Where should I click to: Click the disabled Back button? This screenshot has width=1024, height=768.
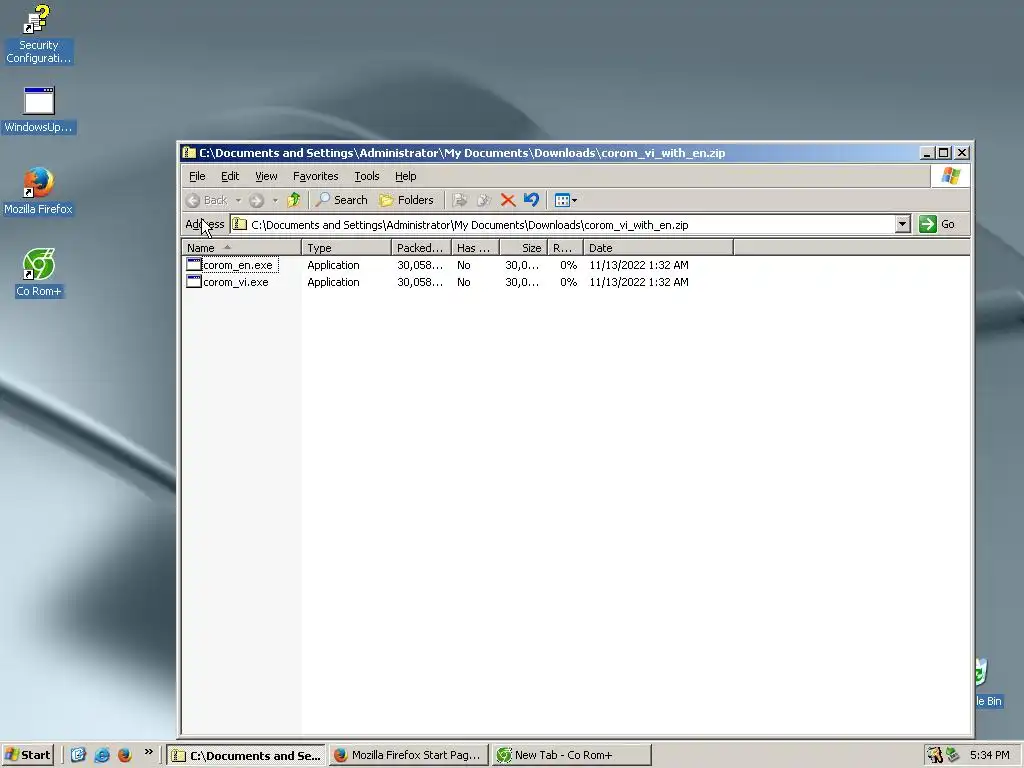[x=207, y=200]
